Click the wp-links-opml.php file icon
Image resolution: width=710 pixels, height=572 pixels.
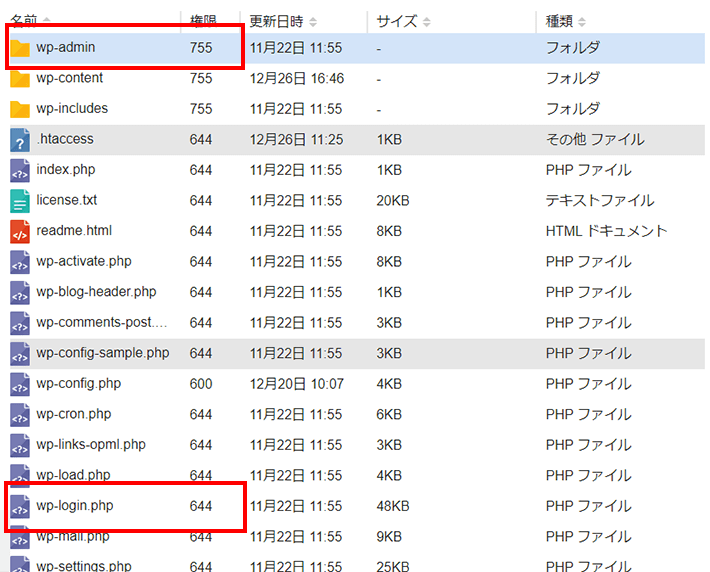pyautogui.click(x=20, y=446)
